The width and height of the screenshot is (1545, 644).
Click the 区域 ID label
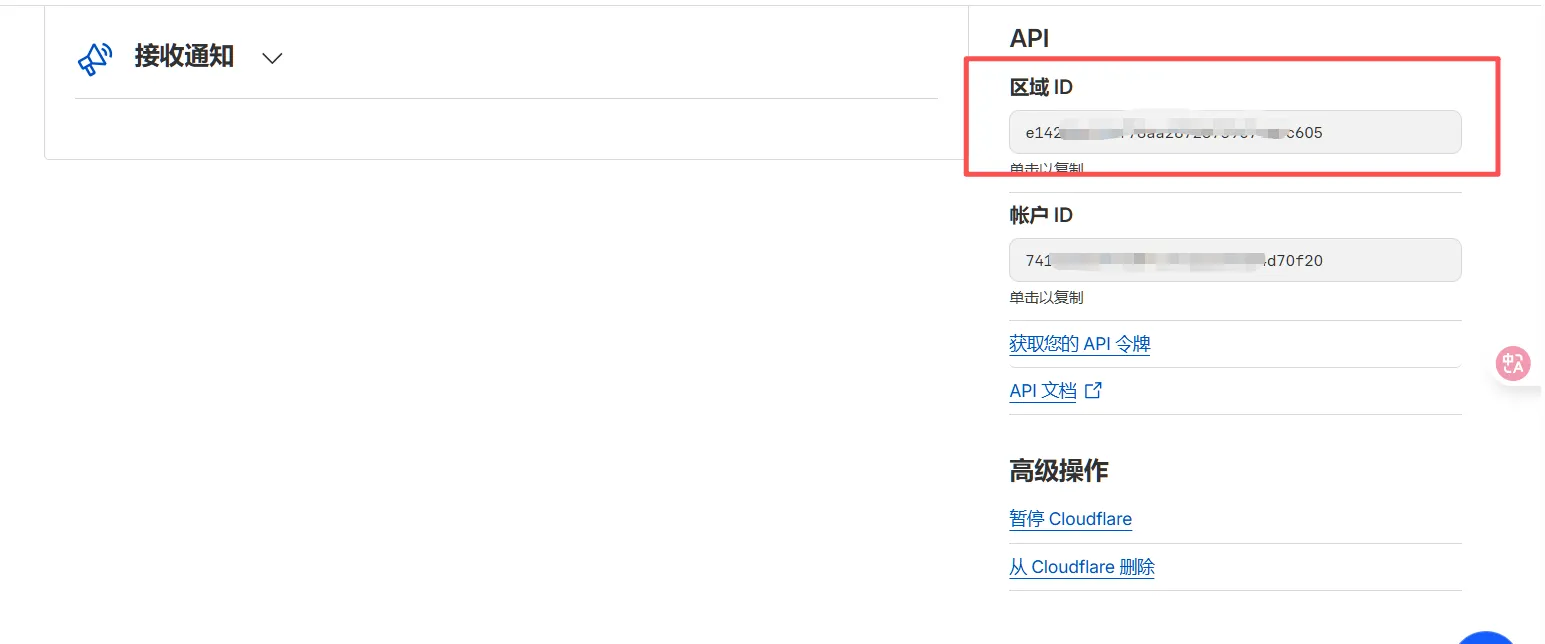tap(1041, 88)
